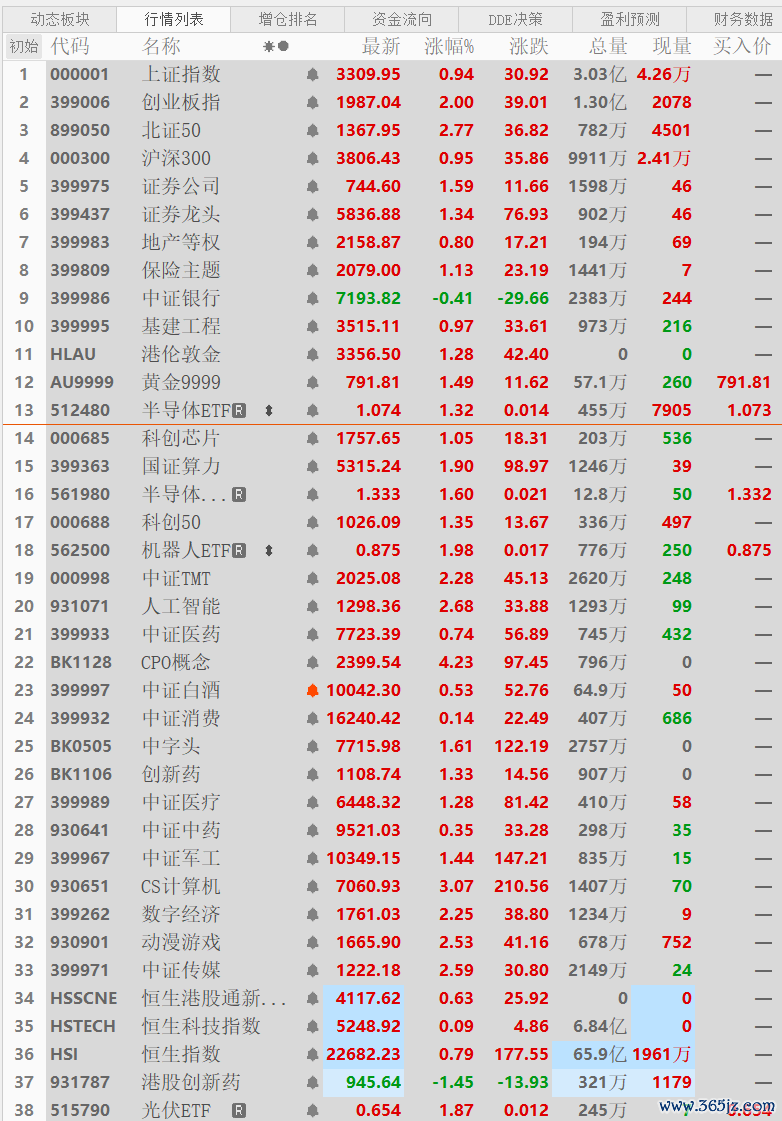The width and height of the screenshot is (782, 1121).
Task: Click price 22682.23 for 恒生指数
Action: click(363, 1055)
